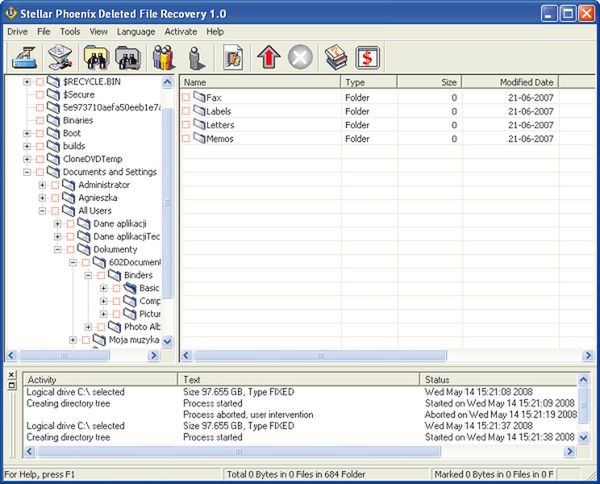
Task: Click the scanner drive toolbar icon
Action: coord(24,57)
